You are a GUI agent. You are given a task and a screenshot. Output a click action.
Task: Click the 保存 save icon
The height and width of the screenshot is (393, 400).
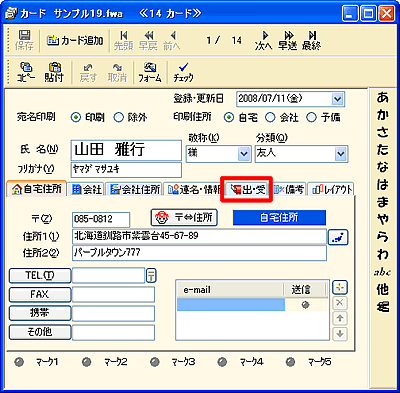coord(24,40)
